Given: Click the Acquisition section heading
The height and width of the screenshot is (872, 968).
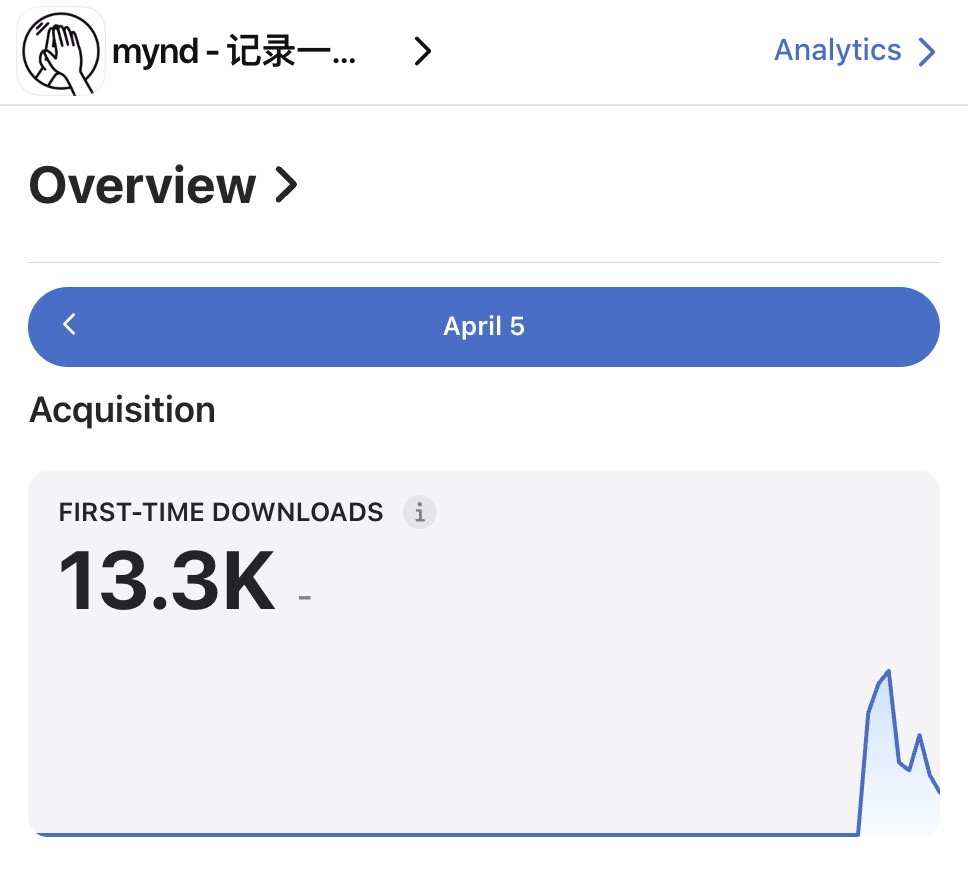Looking at the screenshot, I should (x=122, y=410).
